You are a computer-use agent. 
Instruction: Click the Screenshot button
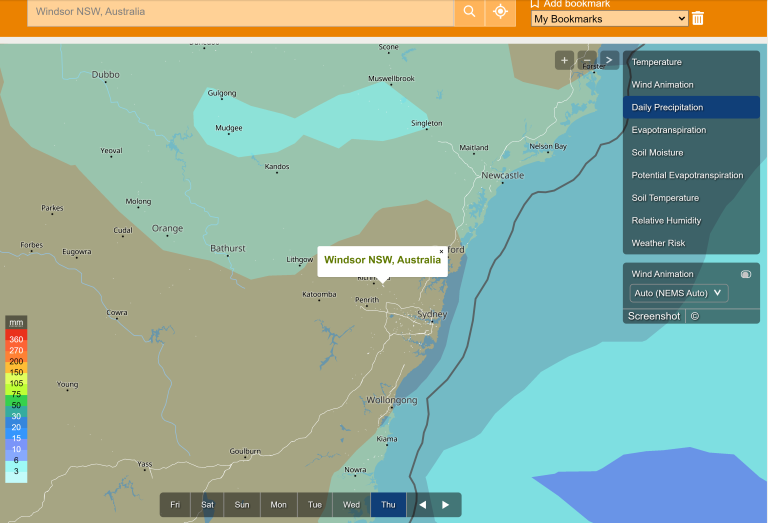click(654, 316)
